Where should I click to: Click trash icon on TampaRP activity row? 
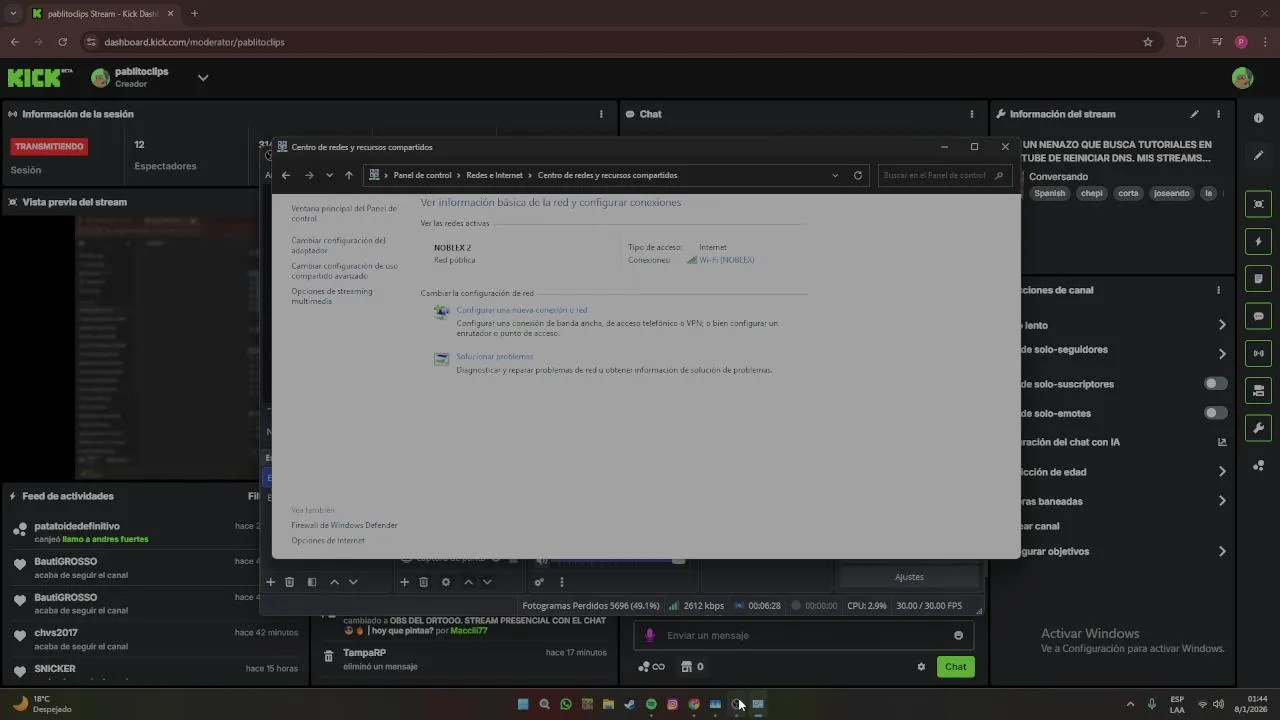click(x=328, y=657)
